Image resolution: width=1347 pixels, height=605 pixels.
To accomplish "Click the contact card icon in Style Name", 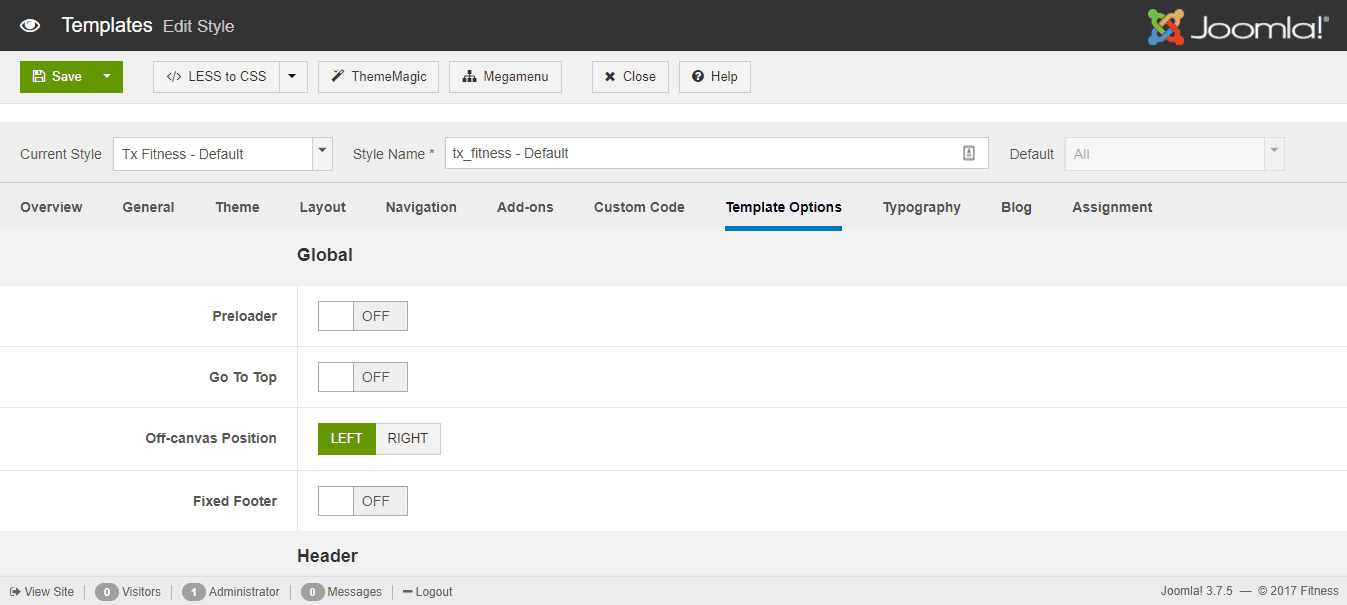I will (x=968, y=153).
